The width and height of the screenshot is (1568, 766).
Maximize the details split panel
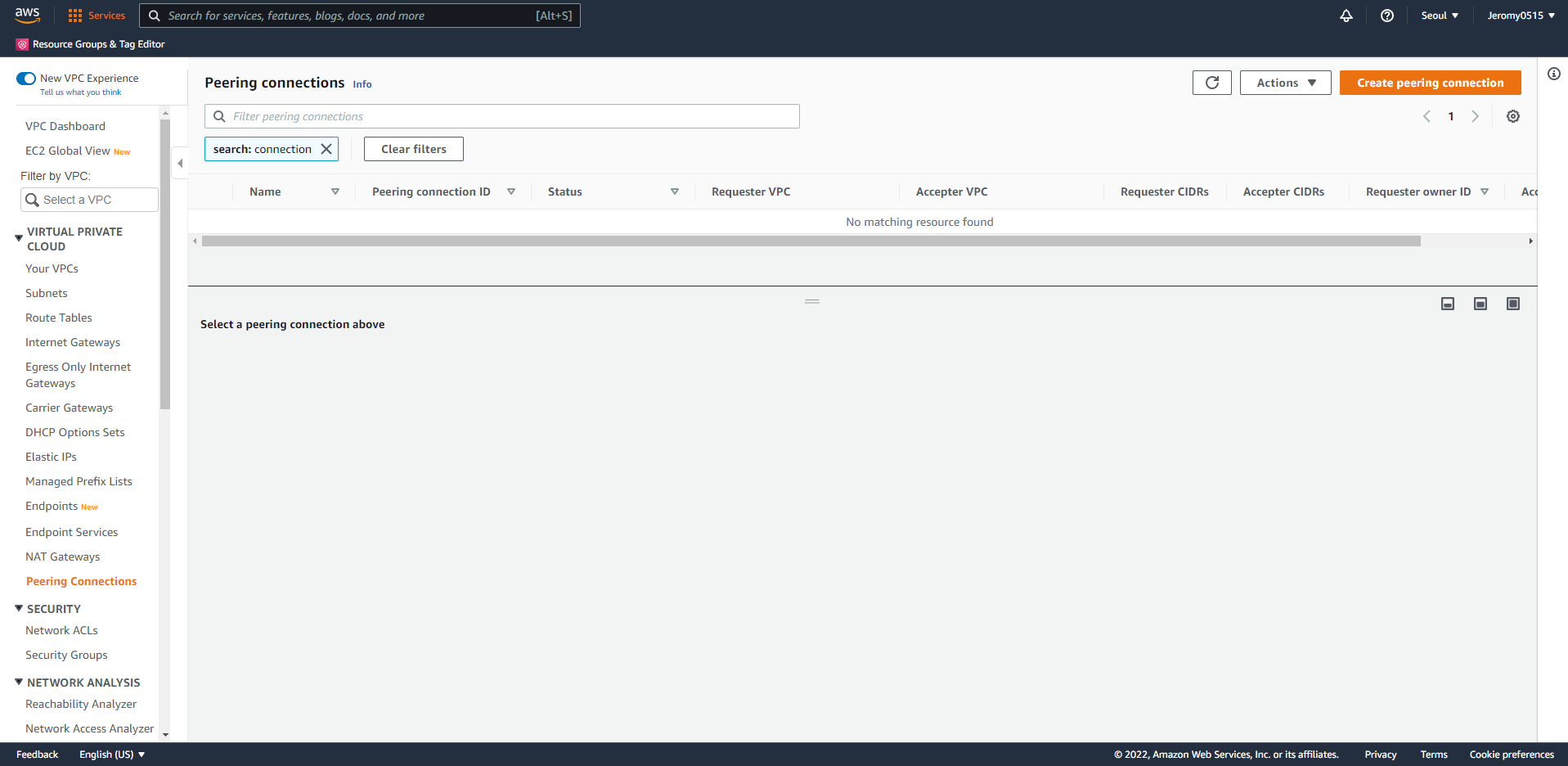tap(1513, 304)
